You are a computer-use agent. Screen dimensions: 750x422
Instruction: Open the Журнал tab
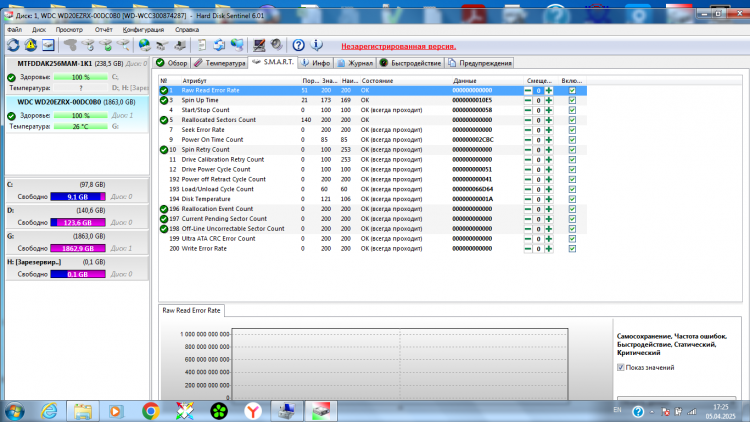tap(355, 63)
